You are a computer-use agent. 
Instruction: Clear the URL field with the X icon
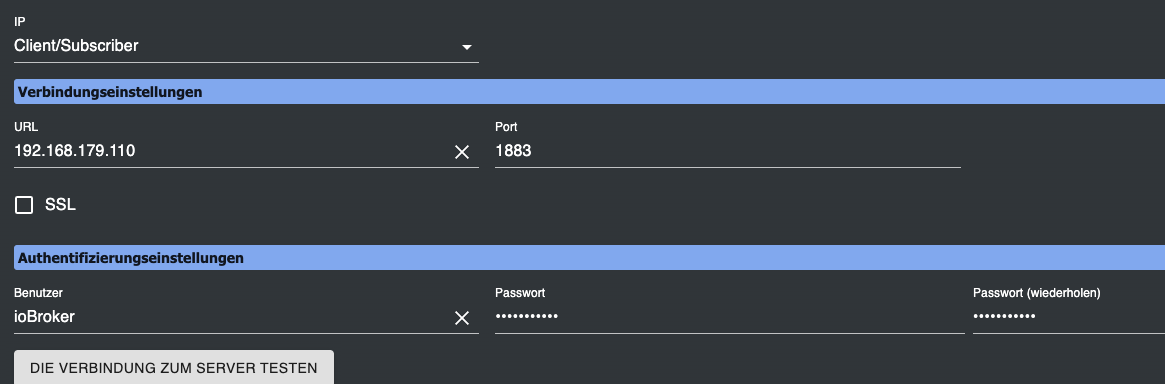pos(461,152)
